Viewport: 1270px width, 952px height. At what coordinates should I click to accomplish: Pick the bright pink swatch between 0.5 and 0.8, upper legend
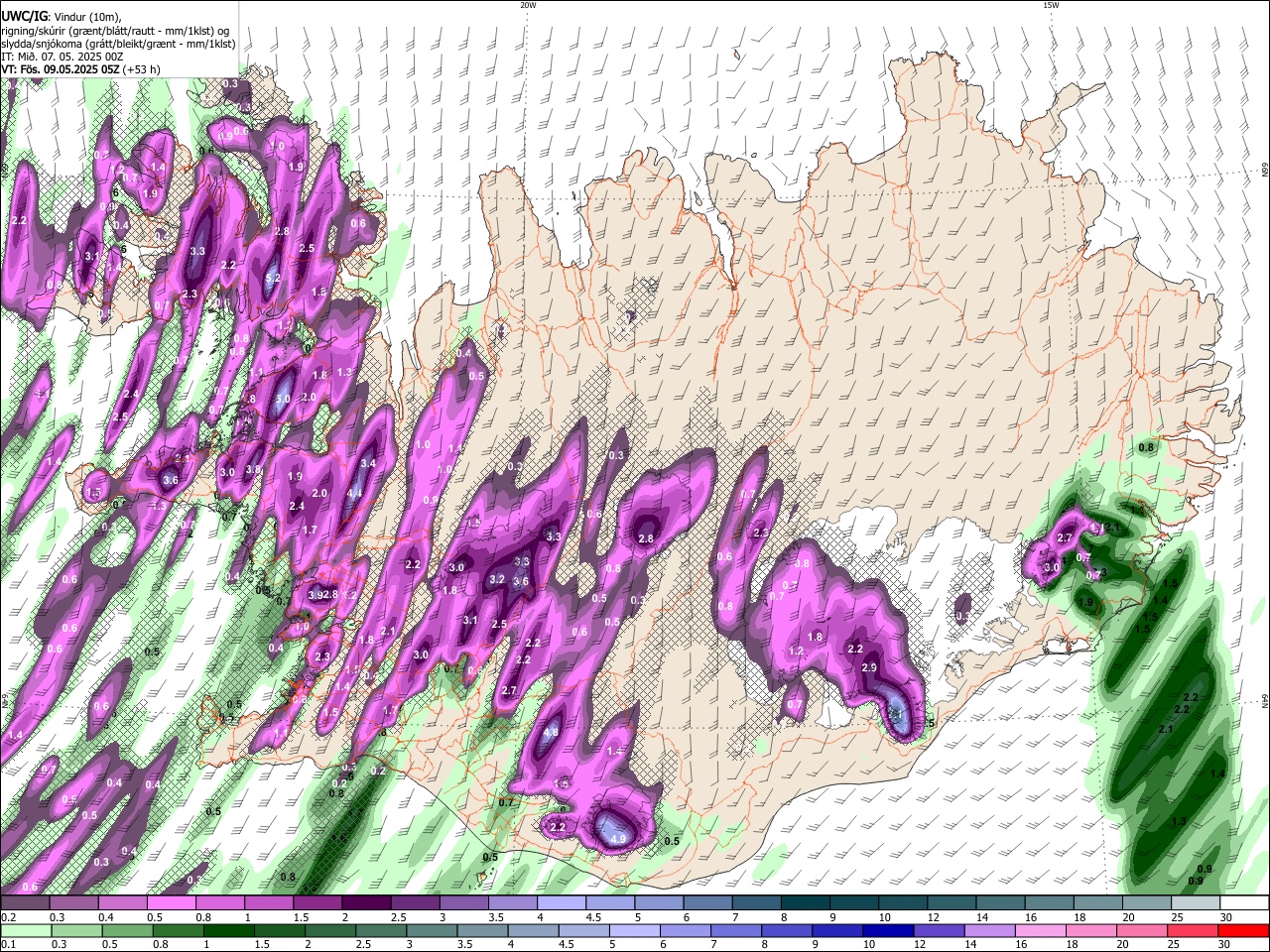(170, 903)
